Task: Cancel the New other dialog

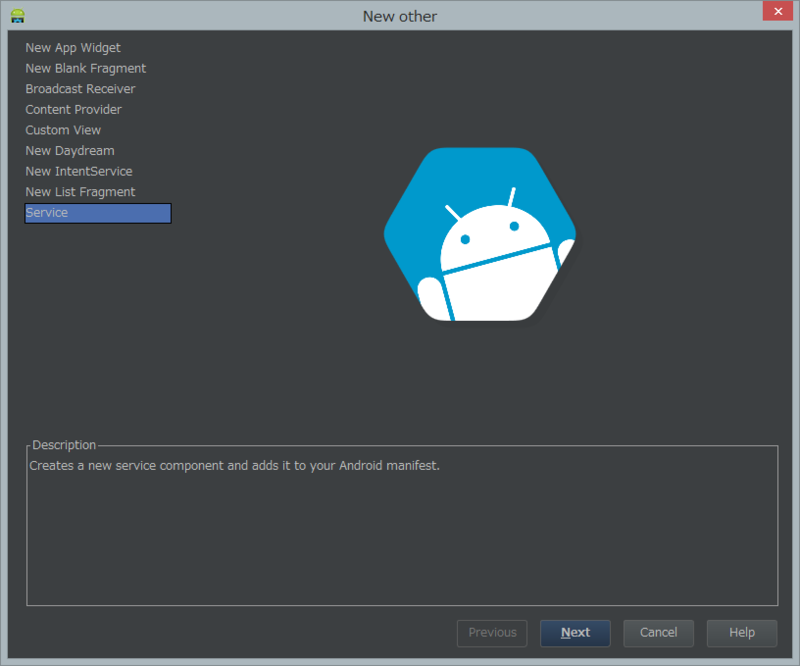Action: (x=658, y=633)
